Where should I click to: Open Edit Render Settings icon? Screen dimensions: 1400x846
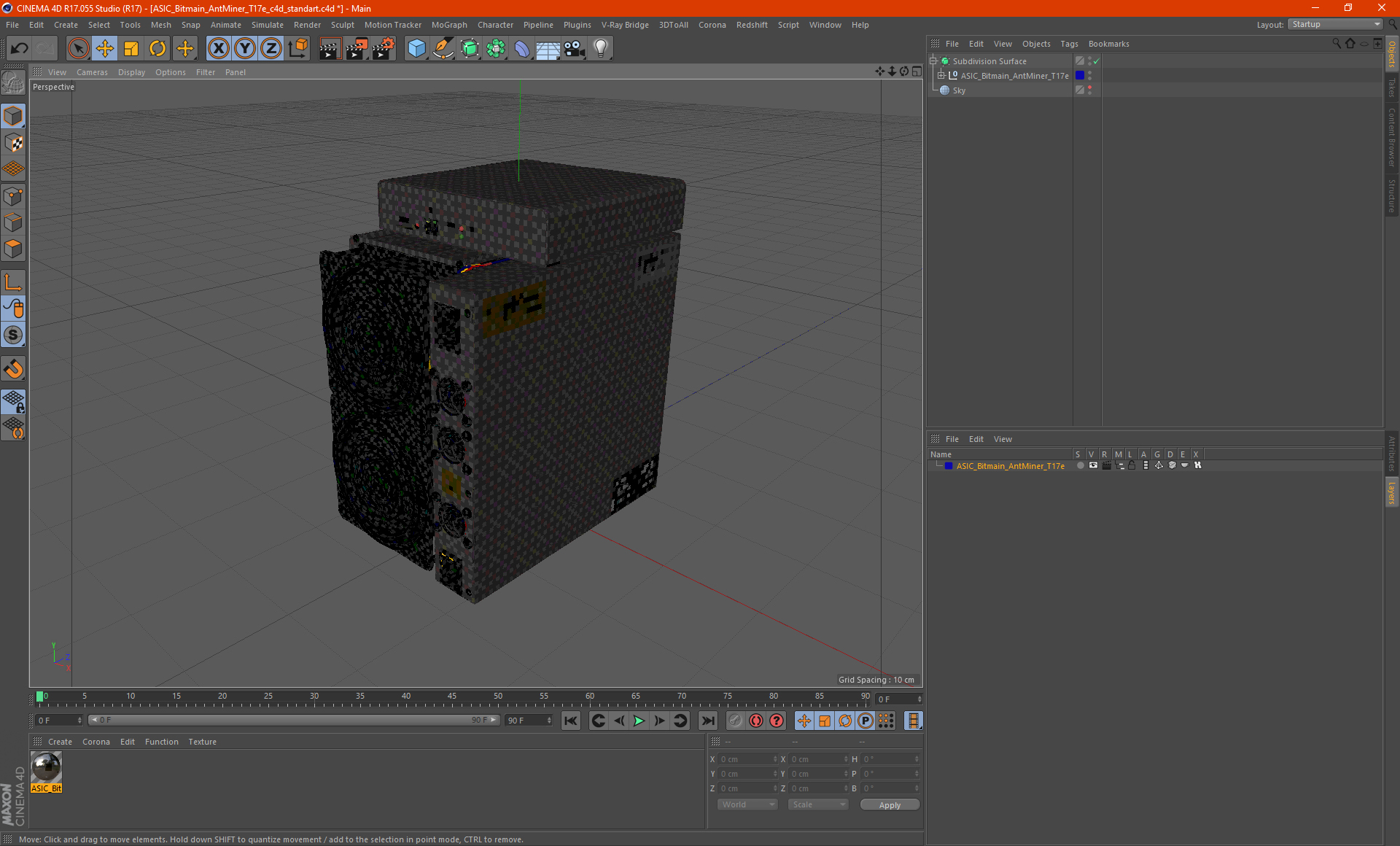(x=383, y=49)
